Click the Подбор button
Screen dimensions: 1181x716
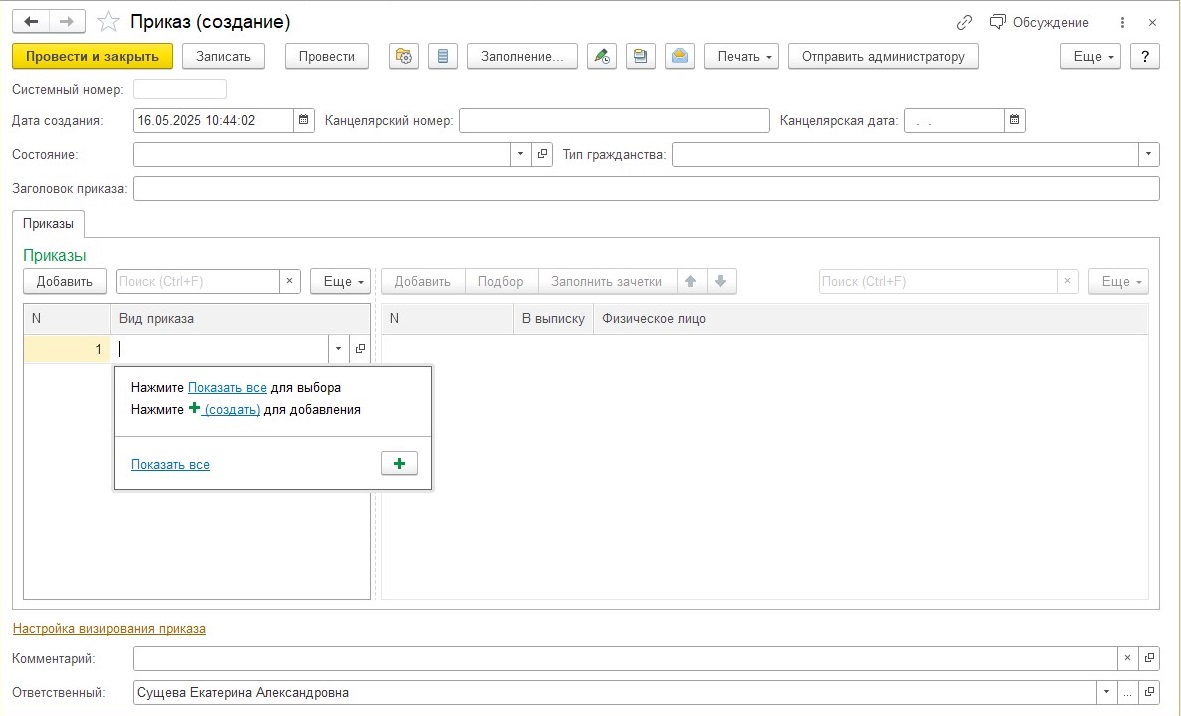point(501,282)
